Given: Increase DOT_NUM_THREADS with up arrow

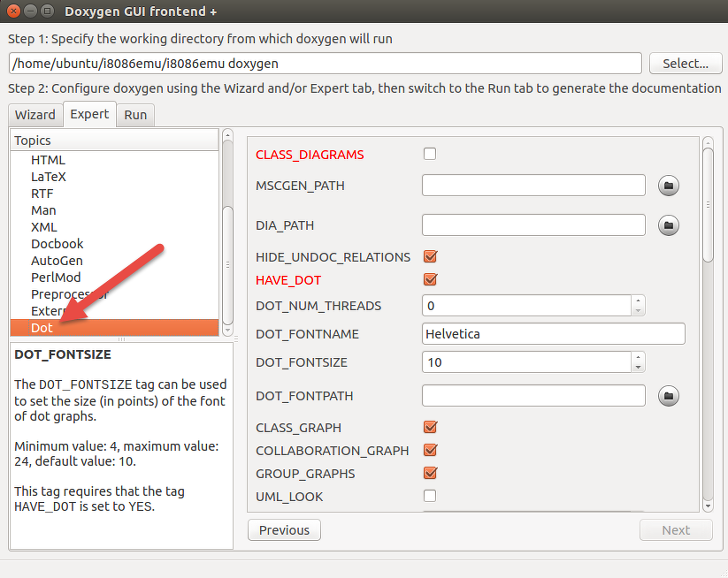Looking at the screenshot, I should [638, 300].
